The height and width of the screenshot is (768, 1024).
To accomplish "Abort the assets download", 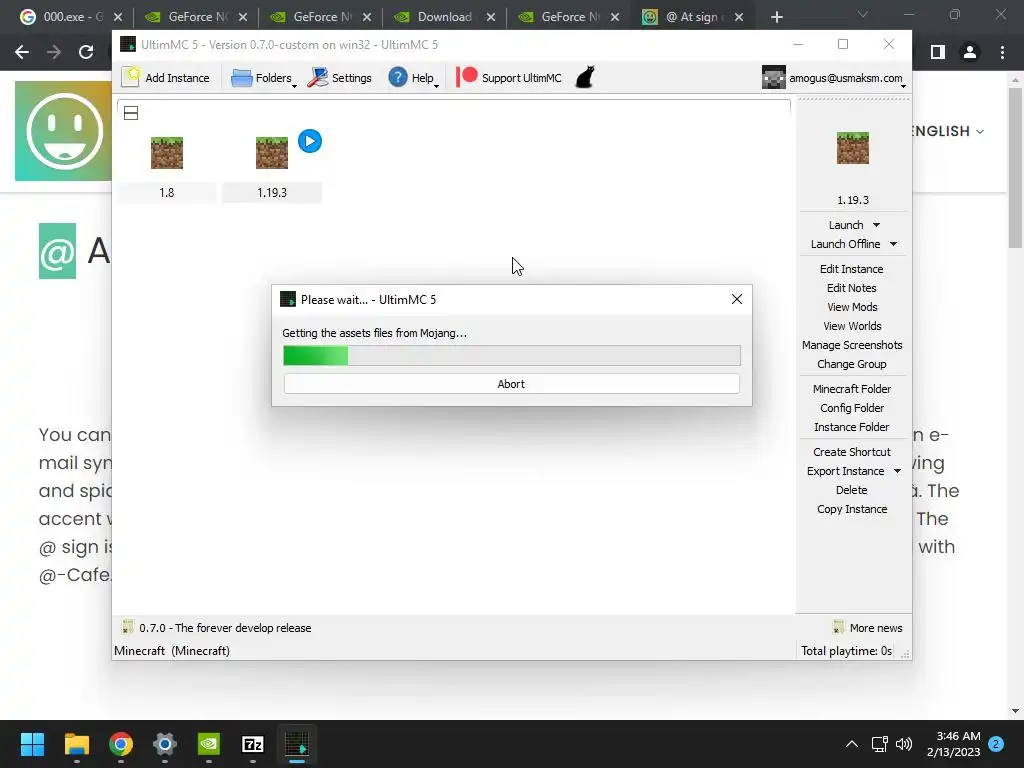I will coord(511,384).
